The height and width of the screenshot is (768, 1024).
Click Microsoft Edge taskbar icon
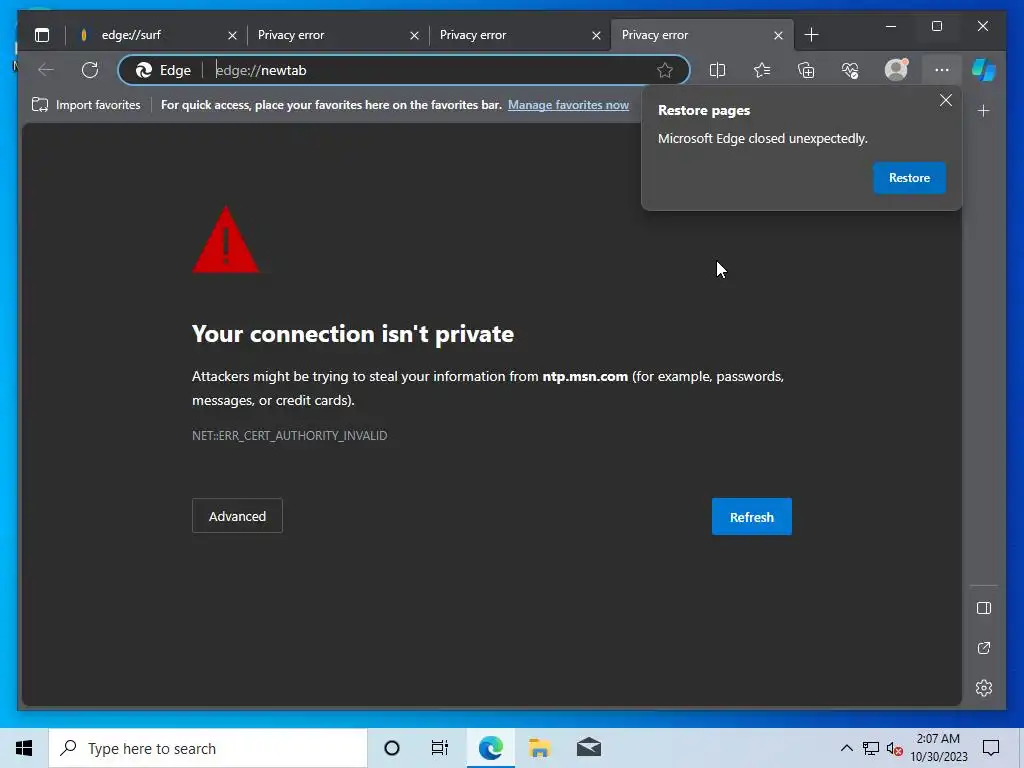(x=490, y=748)
